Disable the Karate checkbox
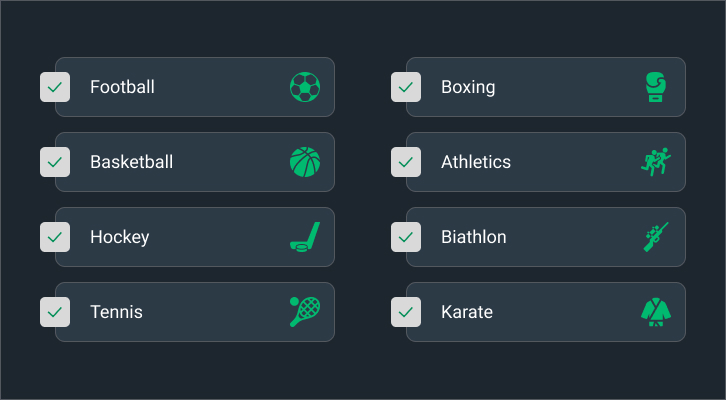Image resolution: width=726 pixels, height=400 pixels. coord(406,312)
